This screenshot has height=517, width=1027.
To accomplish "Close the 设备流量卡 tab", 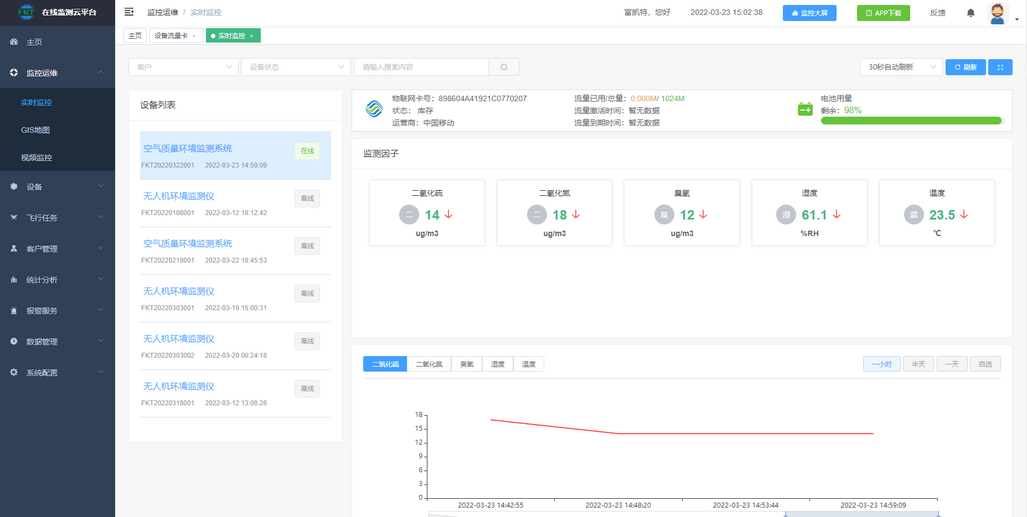I will point(194,36).
